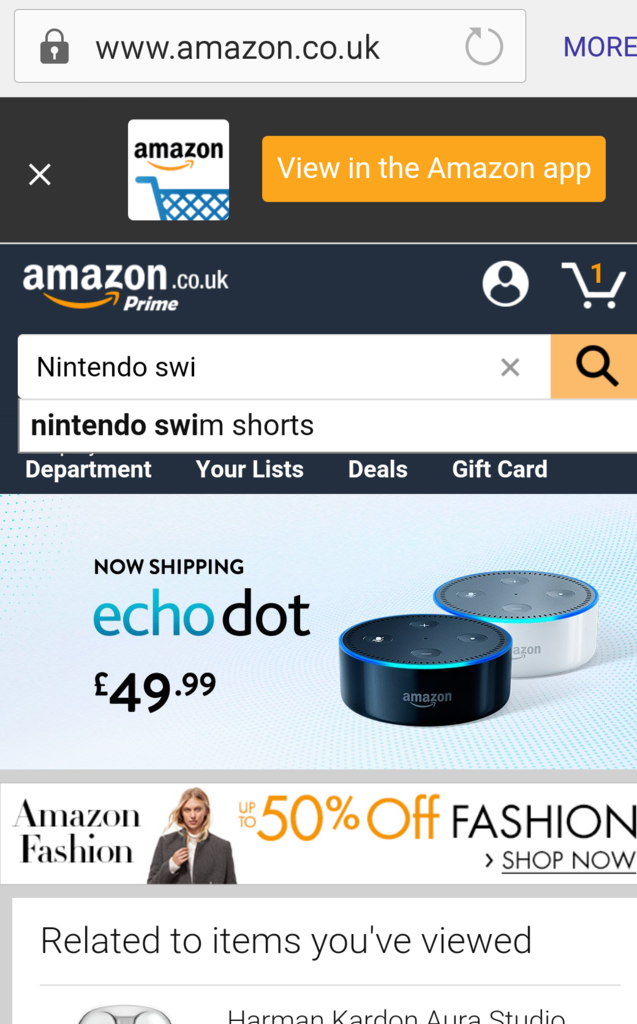Tap the Amazon app shopping cart logo
Screen dimensions: 637x1024
[x=178, y=170]
